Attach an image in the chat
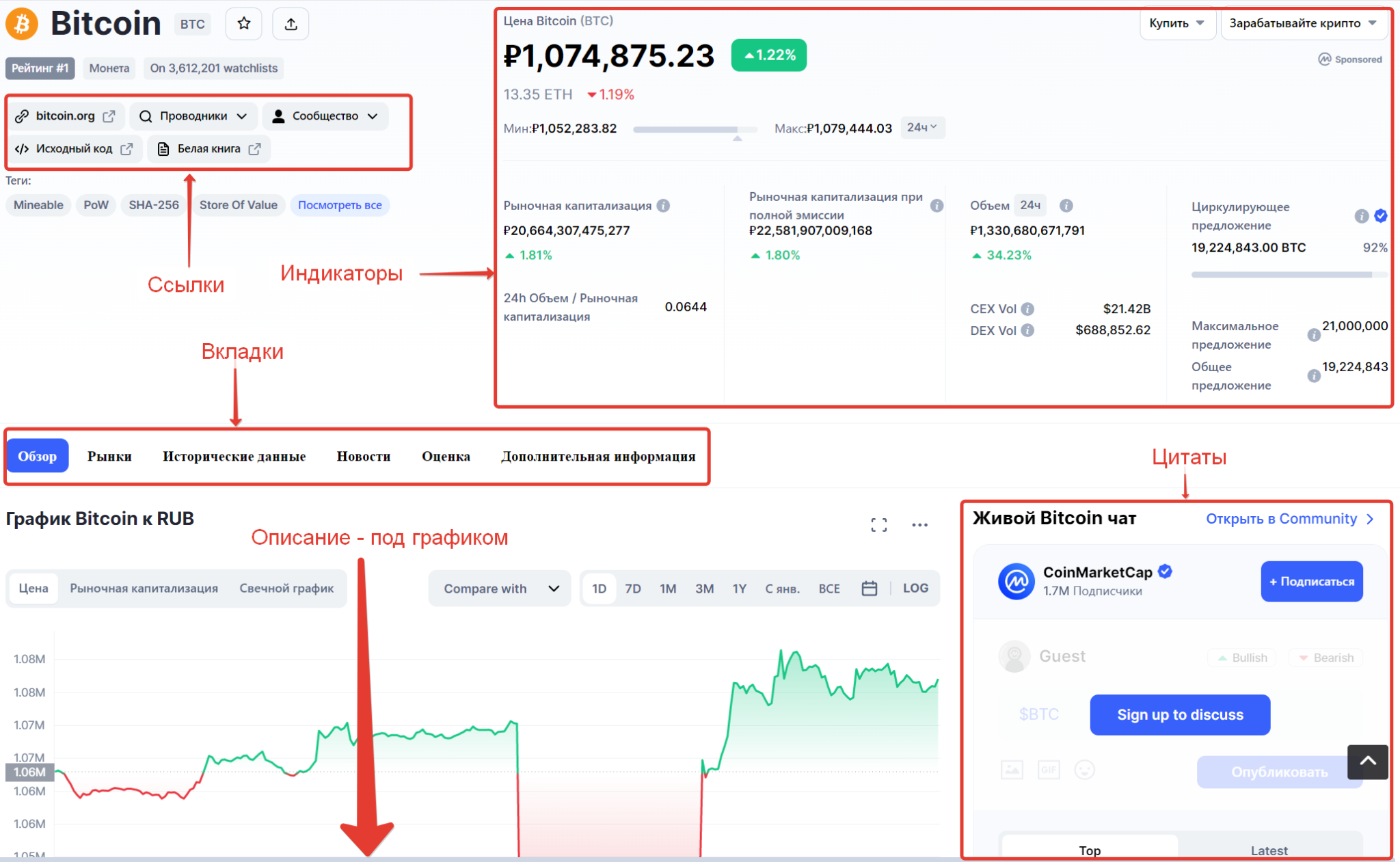The image size is (1400, 862). click(1012, 769)
